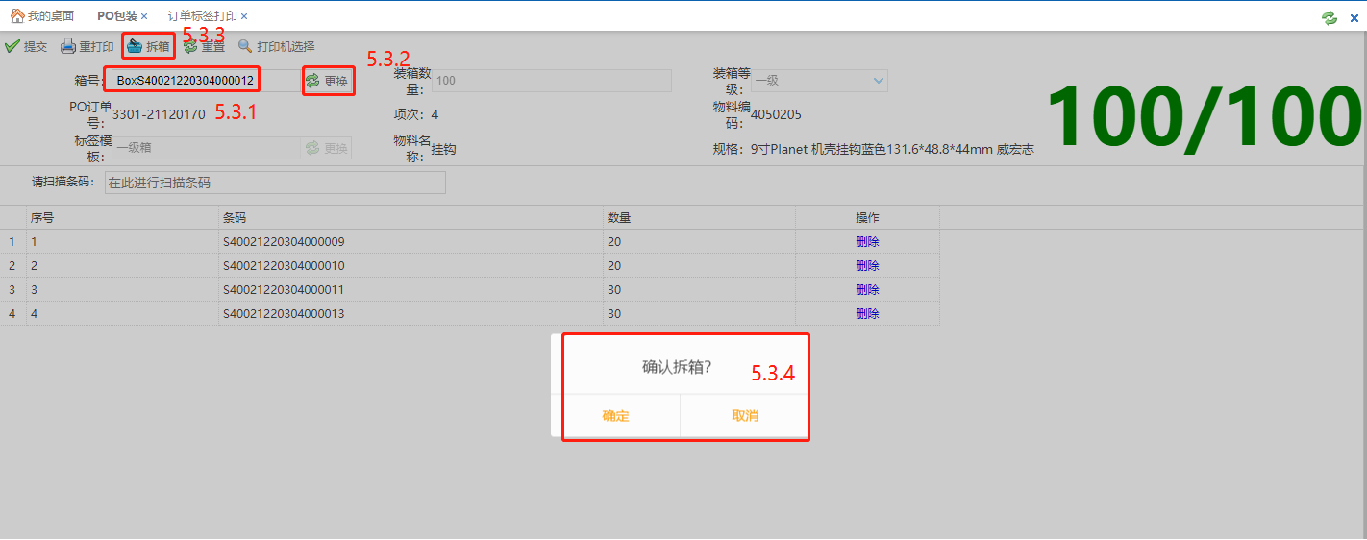This screenshot has height=540, width=1367.
Task: Confirm unpacking with 确定 button
Action: (x=616, y=416)
